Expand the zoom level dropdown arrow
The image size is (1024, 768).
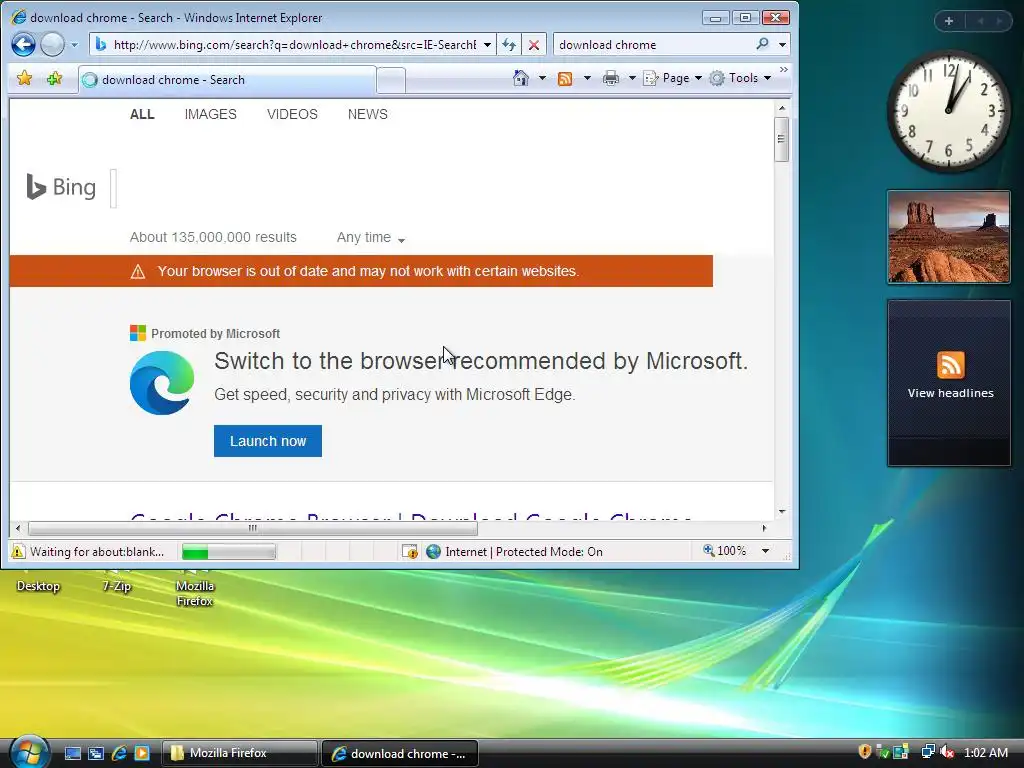pyautogui.click(x=765, y=551)
